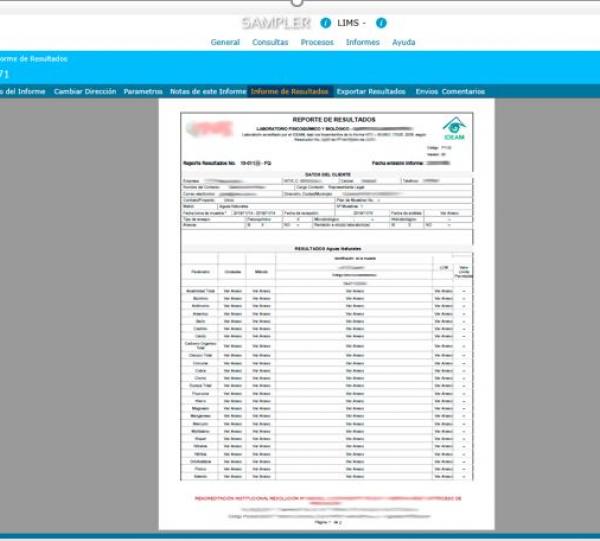Click the info icon next to SAMPLER
This screenshot has width=600, height=541.
[326, 23]
